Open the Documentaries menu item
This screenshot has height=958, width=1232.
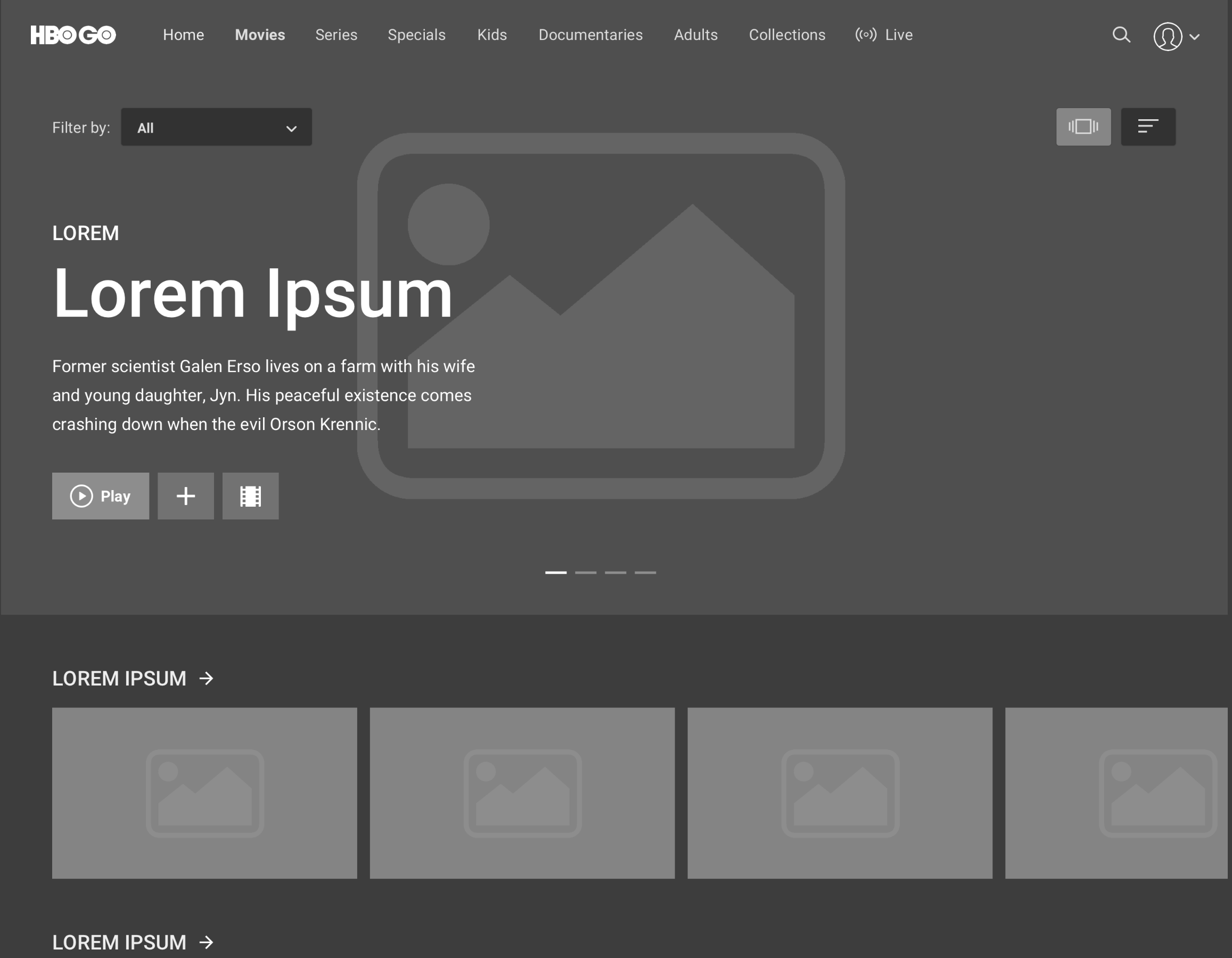[x=590, y=35]
